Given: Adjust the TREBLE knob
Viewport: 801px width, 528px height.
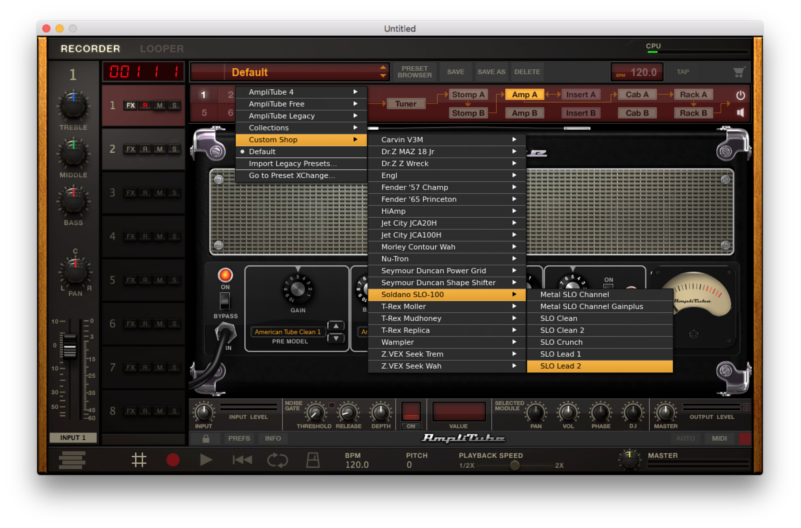Looking at the screenshot, I should coord(74,105).
